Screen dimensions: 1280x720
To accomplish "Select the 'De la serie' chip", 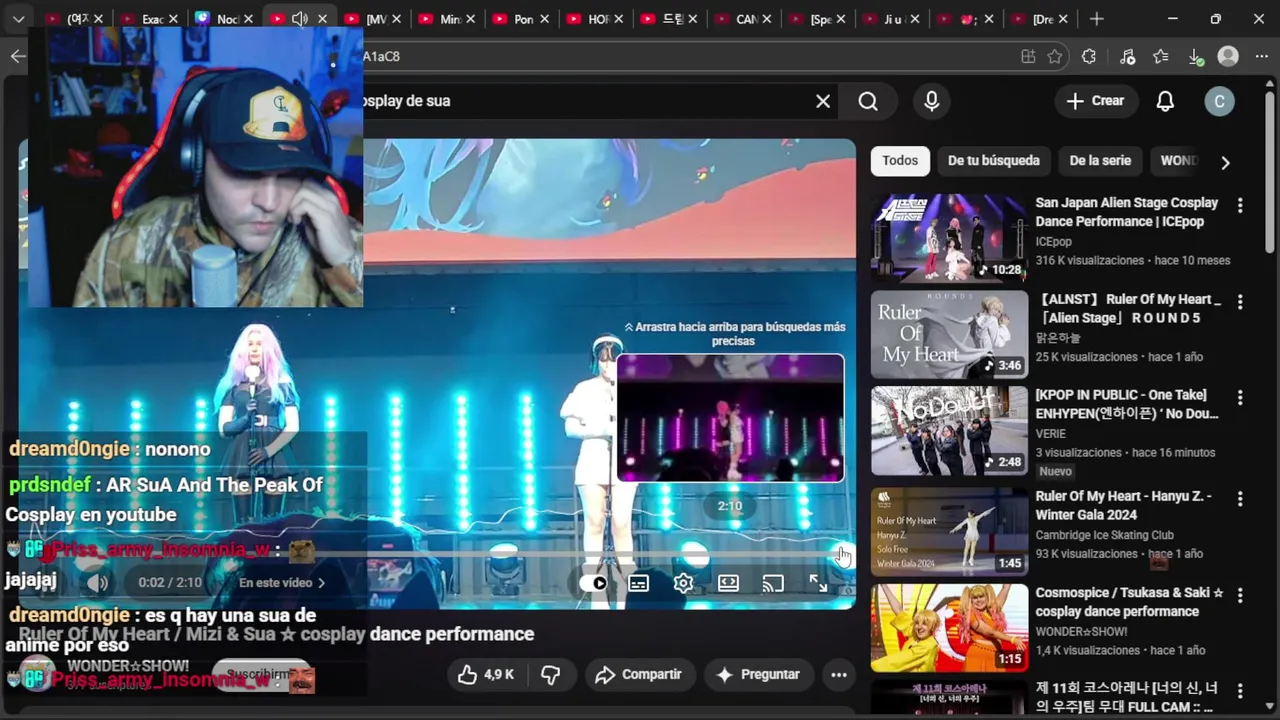I will [1100, 160].
